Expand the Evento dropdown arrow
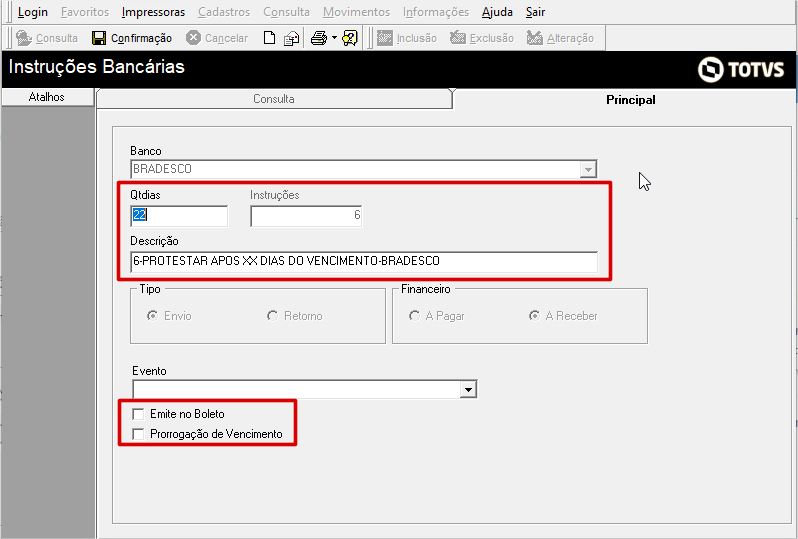This screenshot has width=798, height=539. pos(468,390)
